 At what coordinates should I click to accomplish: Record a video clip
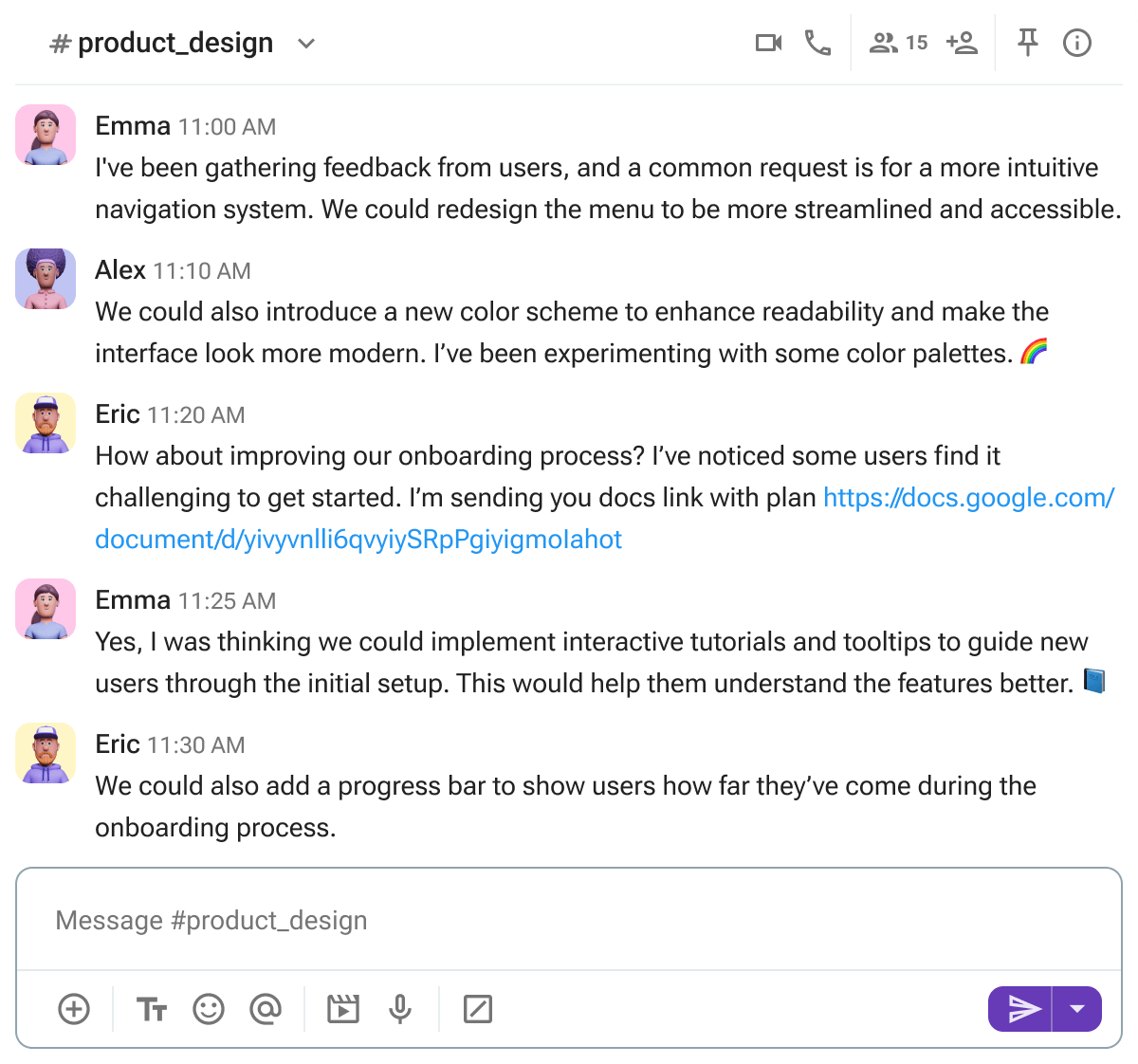pyautogui.click(x=342, y=1009)
